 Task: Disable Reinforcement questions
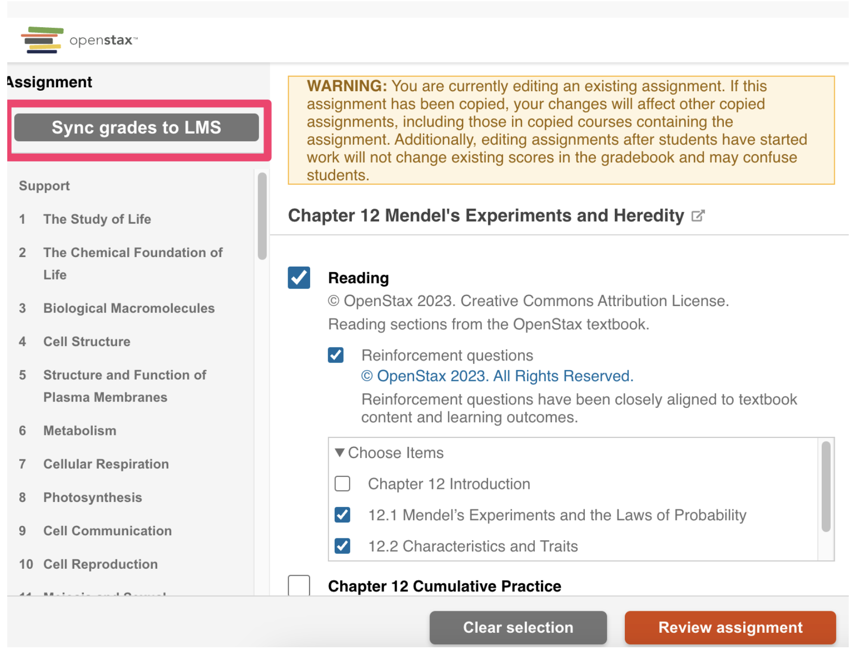[x=336, y=355]
